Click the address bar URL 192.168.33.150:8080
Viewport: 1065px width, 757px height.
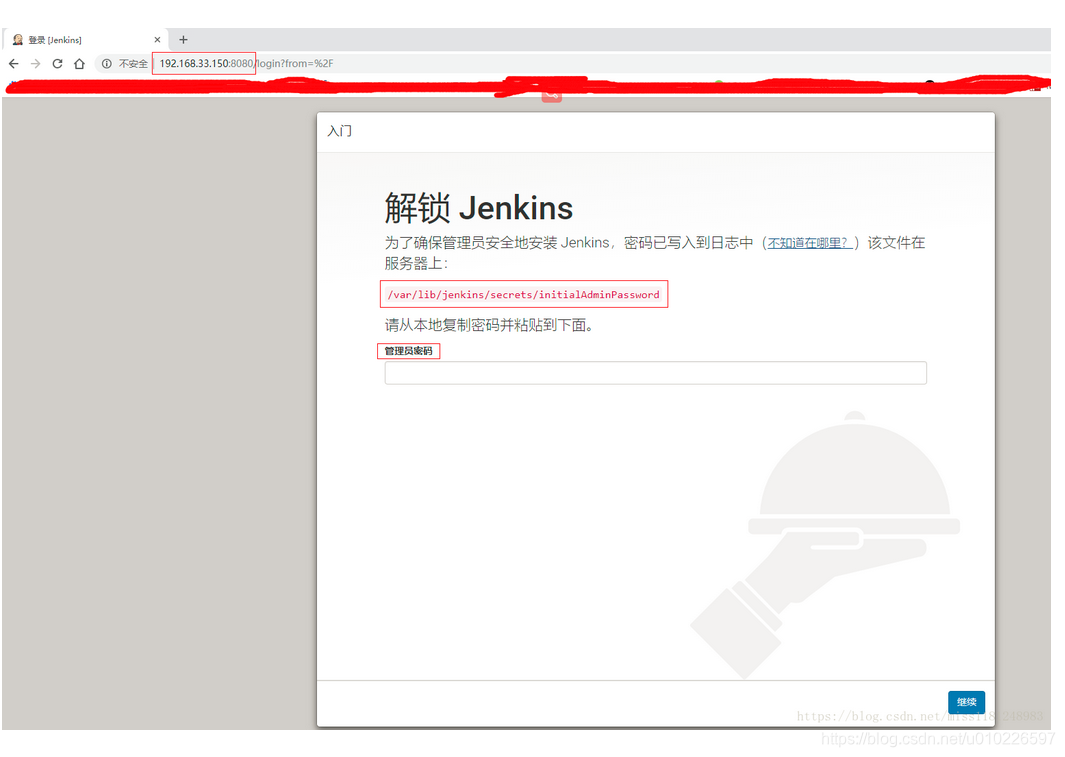coord(206,64)
